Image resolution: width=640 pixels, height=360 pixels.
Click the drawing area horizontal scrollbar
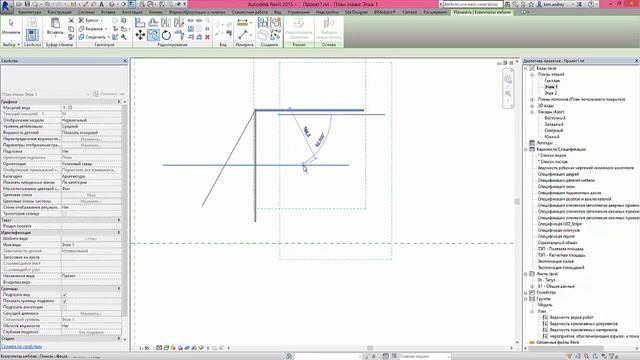click(x=370, y=348)
